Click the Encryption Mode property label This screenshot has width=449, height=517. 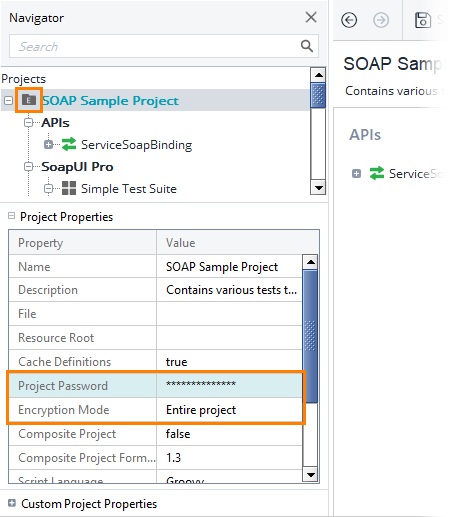click(64, 410)
